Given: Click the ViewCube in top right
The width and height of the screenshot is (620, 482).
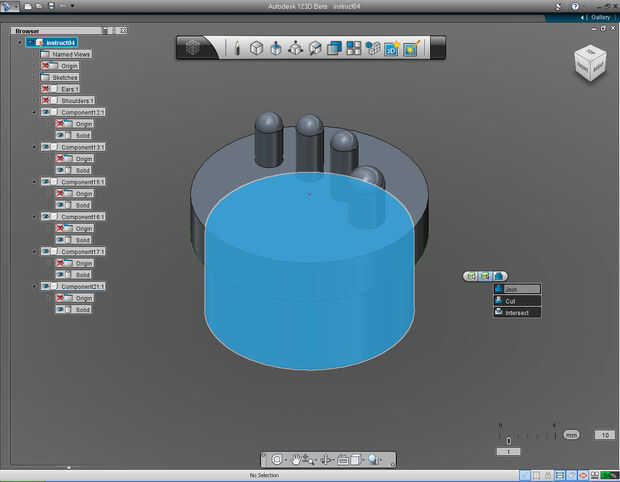Looking at the screenshot, I should pyautogui.click(x=590, y=63).
